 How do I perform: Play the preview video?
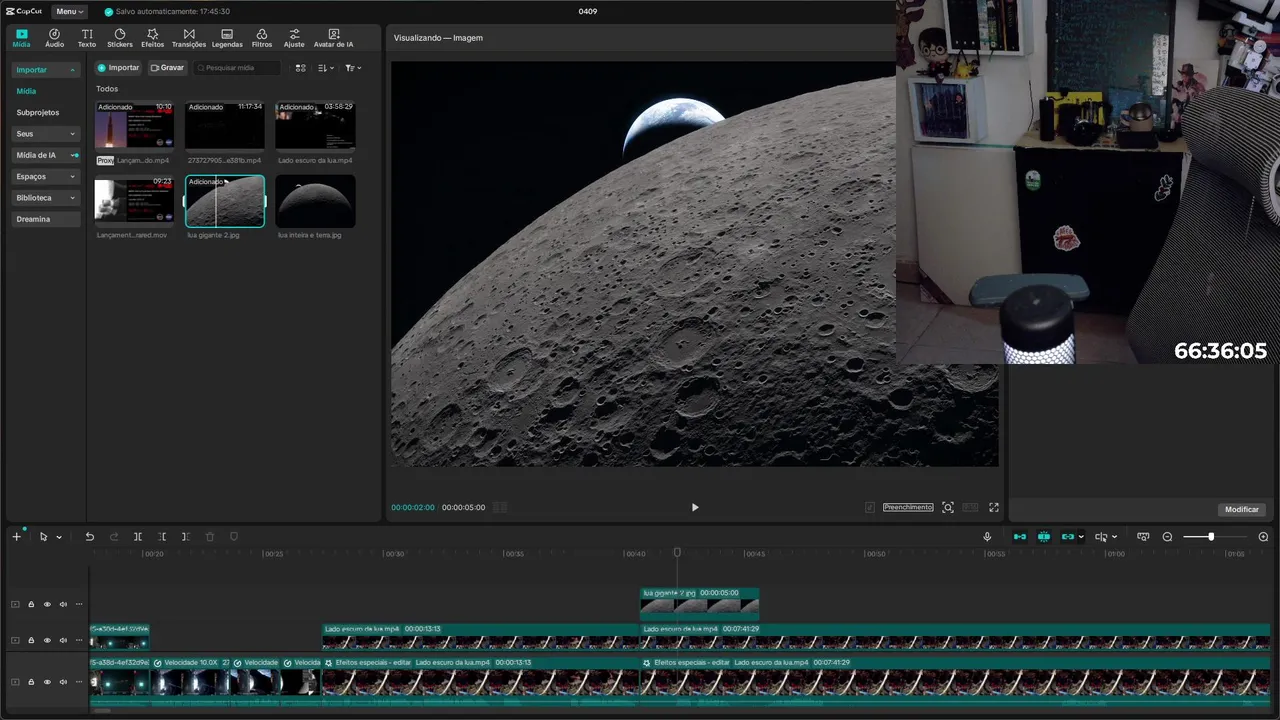pos(695,507)
